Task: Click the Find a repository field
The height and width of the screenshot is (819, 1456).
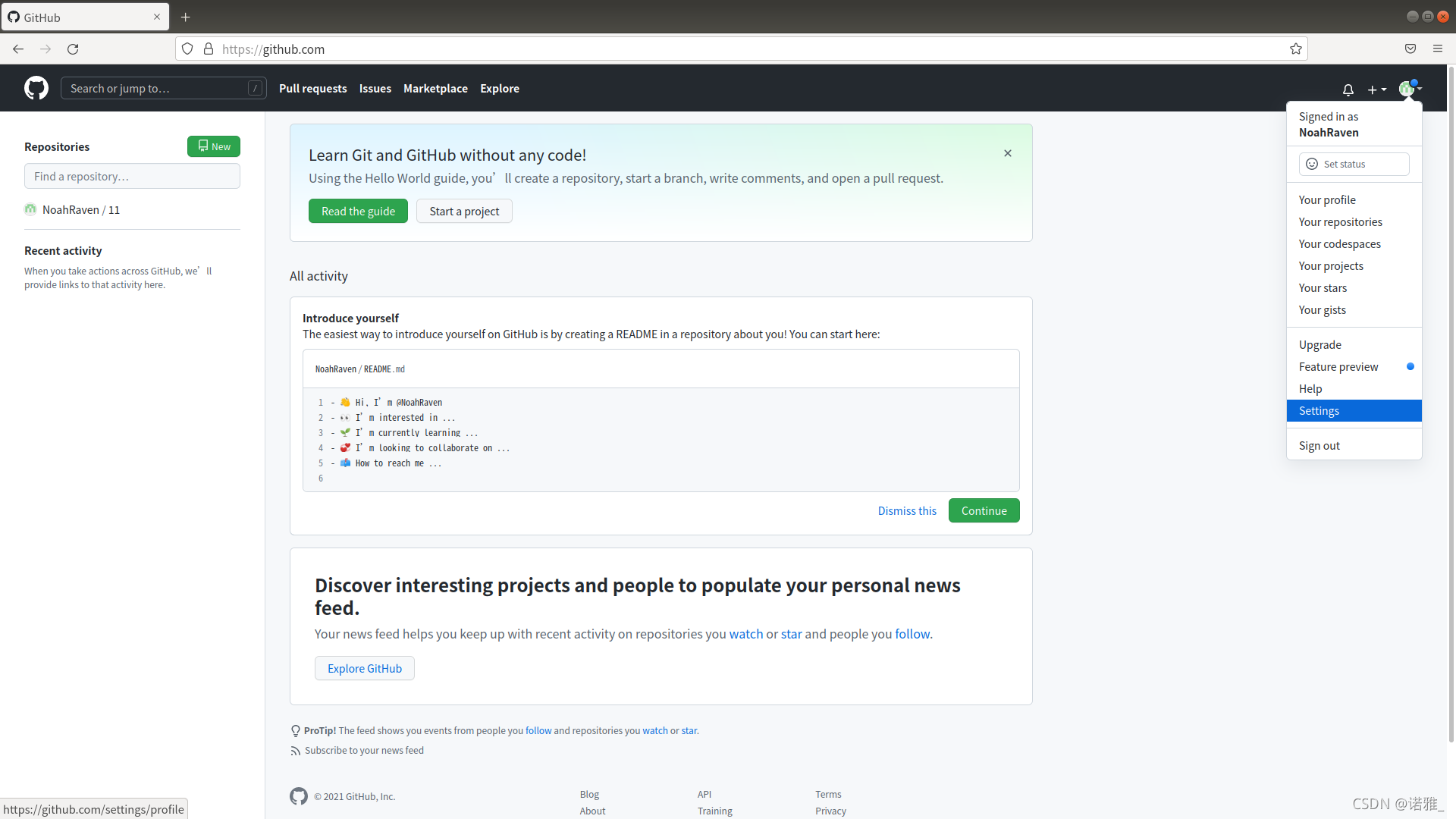Action: coord(132,177)
